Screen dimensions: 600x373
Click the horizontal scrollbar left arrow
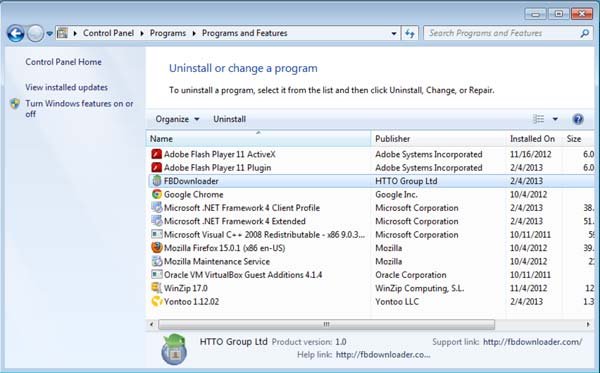point(152,324)
